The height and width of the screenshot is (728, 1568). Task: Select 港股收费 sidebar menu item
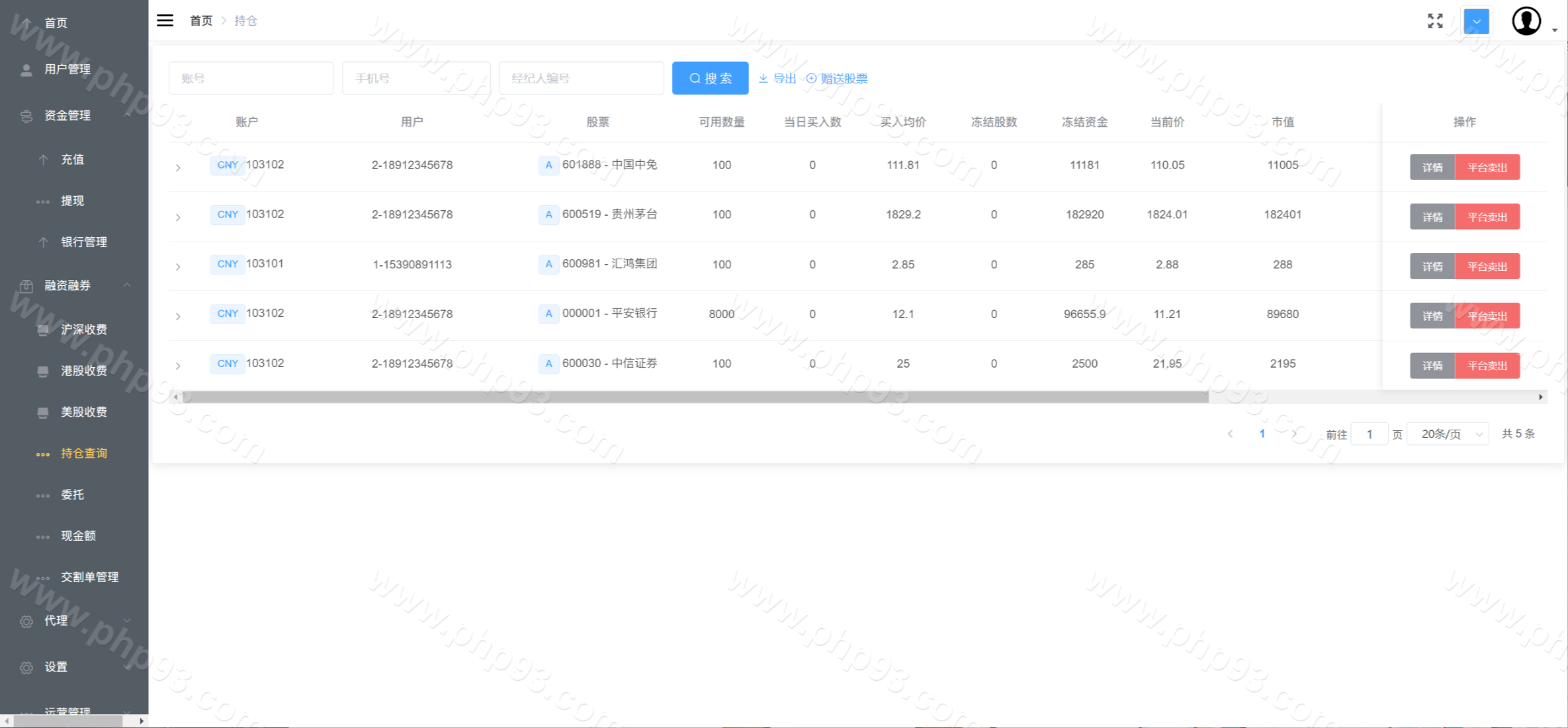(x=83, y=371)
